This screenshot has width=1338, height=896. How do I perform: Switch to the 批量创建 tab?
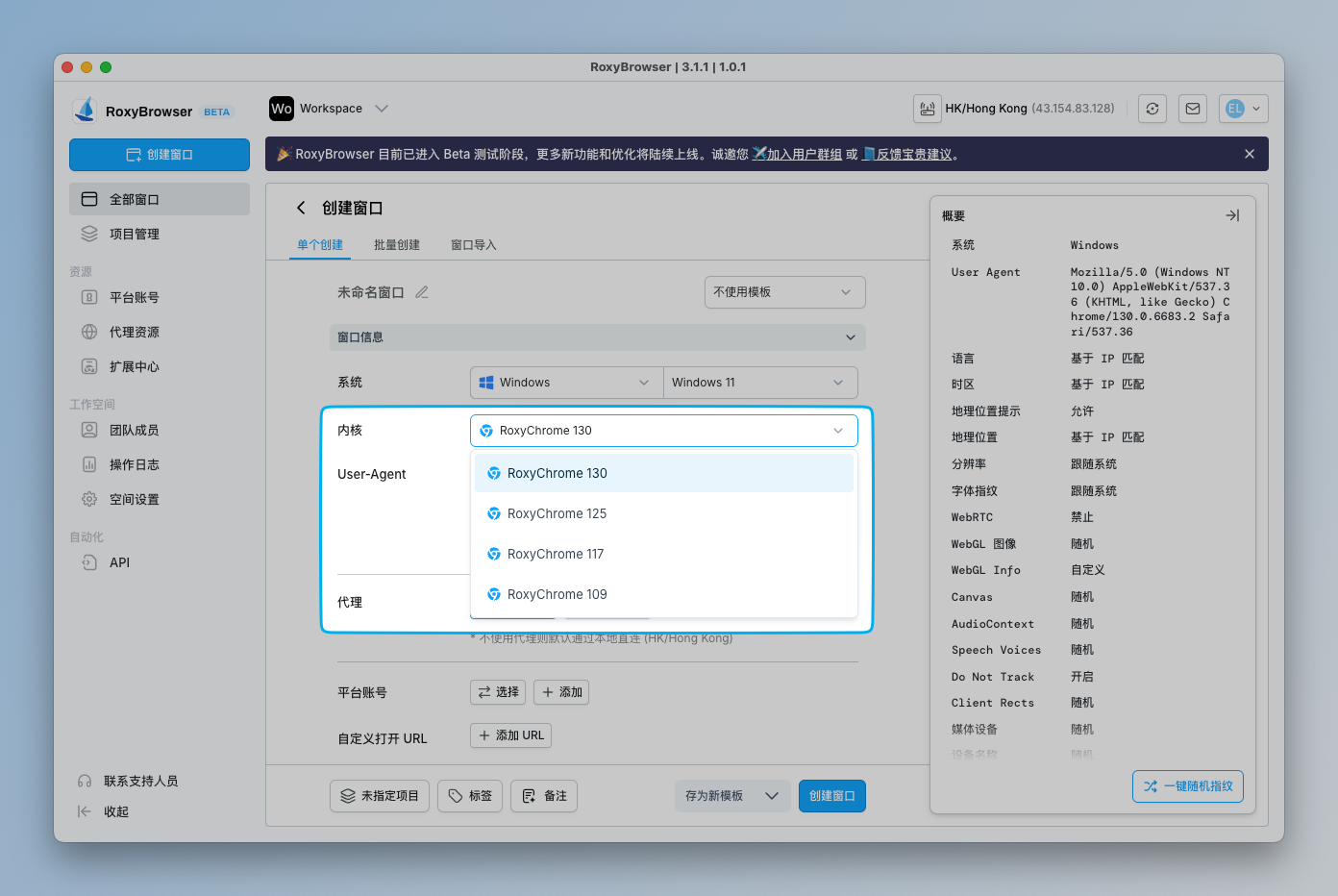397,245
